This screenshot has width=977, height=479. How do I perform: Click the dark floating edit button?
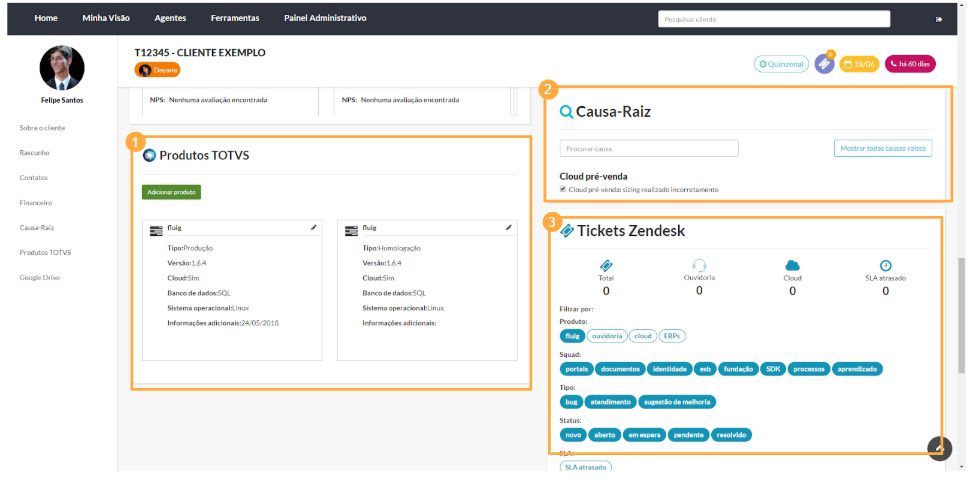pyautogui.click(x=938, y=449)
